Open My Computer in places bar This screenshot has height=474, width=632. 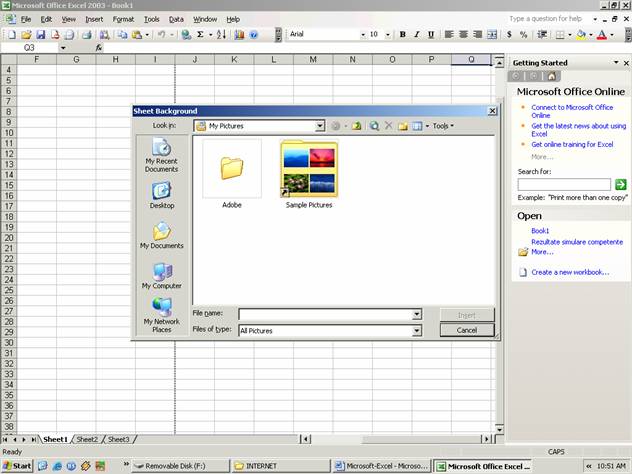pos(162,276)
